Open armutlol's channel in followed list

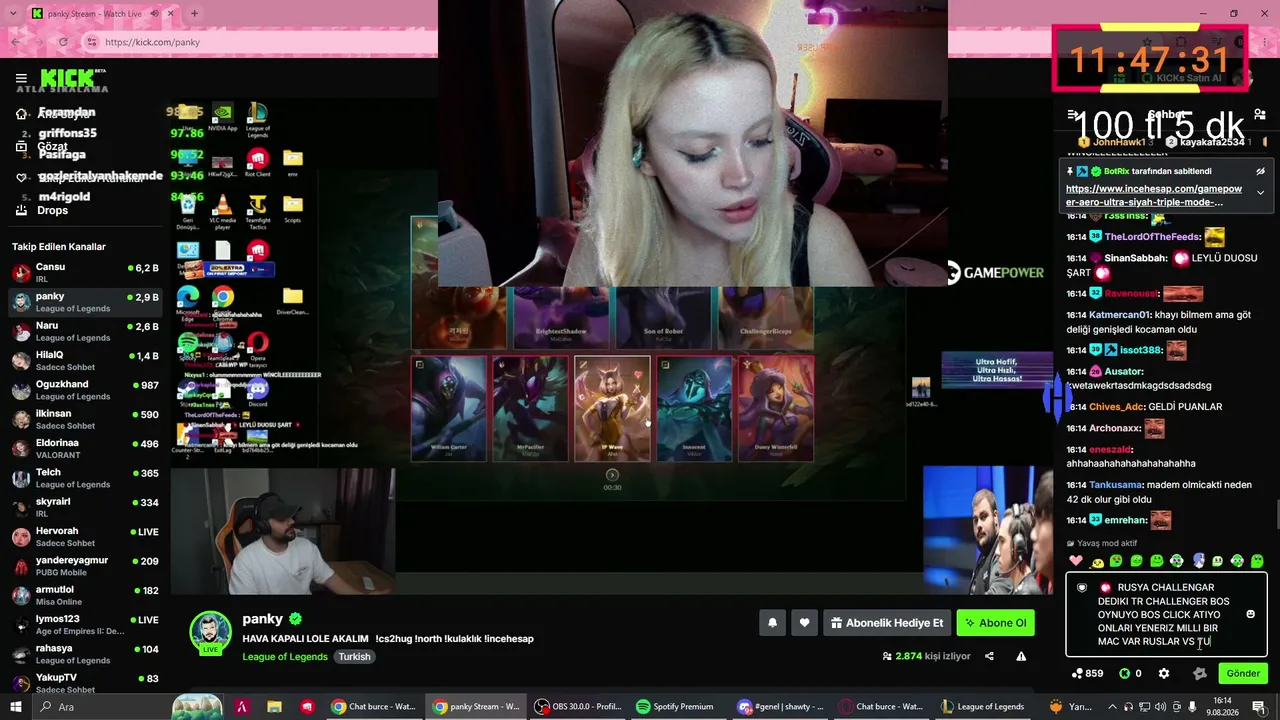click(85, 595)
